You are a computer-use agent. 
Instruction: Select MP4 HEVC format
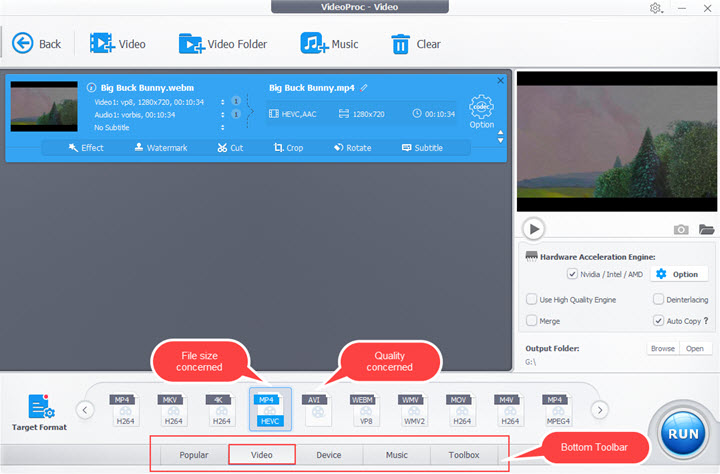(x=270, y=409)
